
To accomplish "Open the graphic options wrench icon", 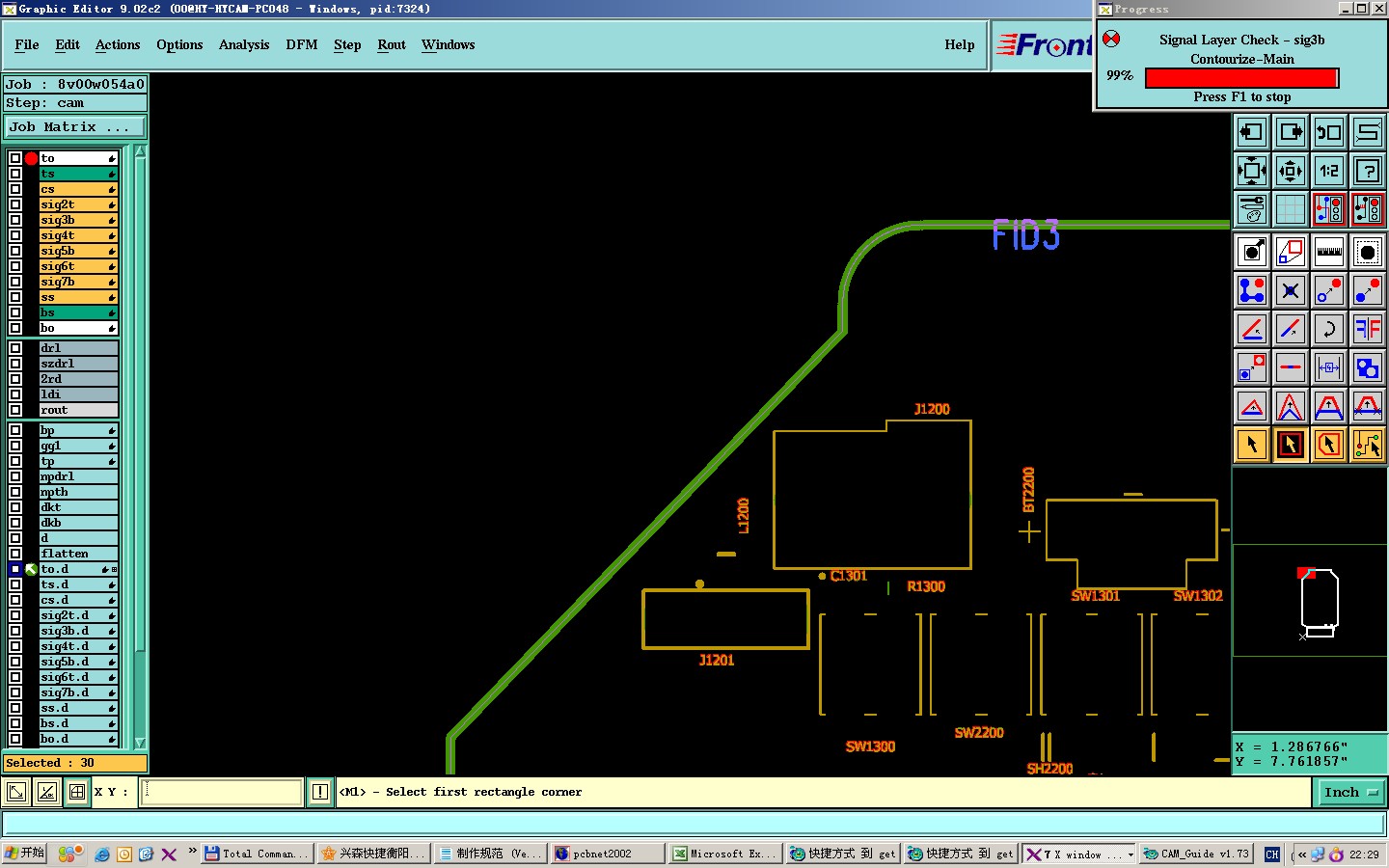I will point(1251,209).
